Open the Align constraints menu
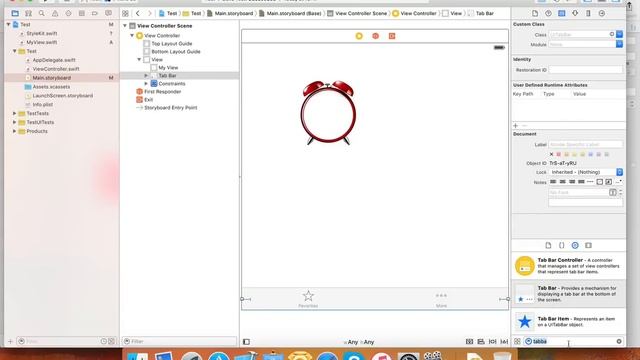640x360 pixels. click(481, 342)
